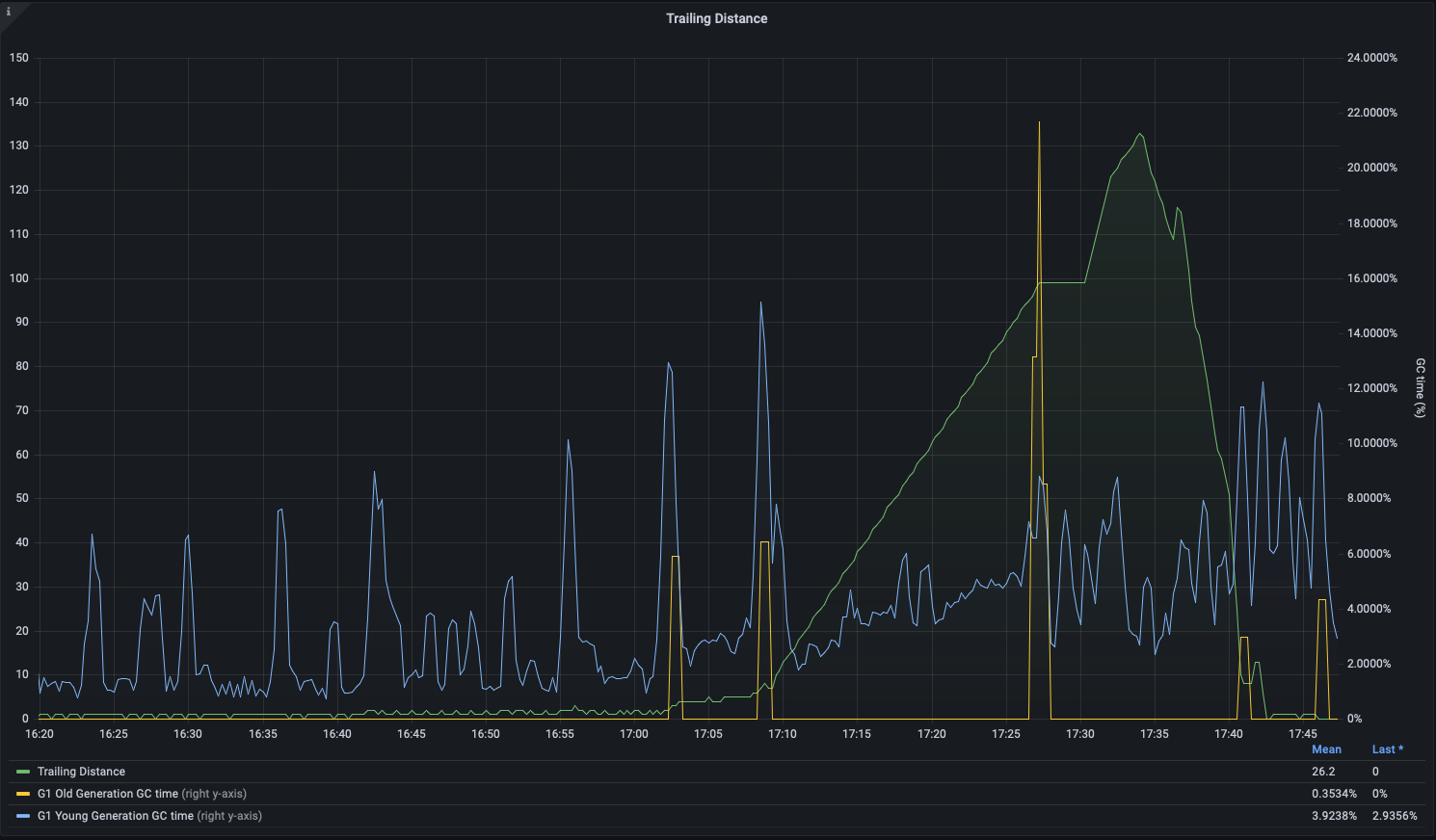Click the green Trailing Distance color swatch
The height and width of the screenshot is (840, 1436).
pos(23,772)
